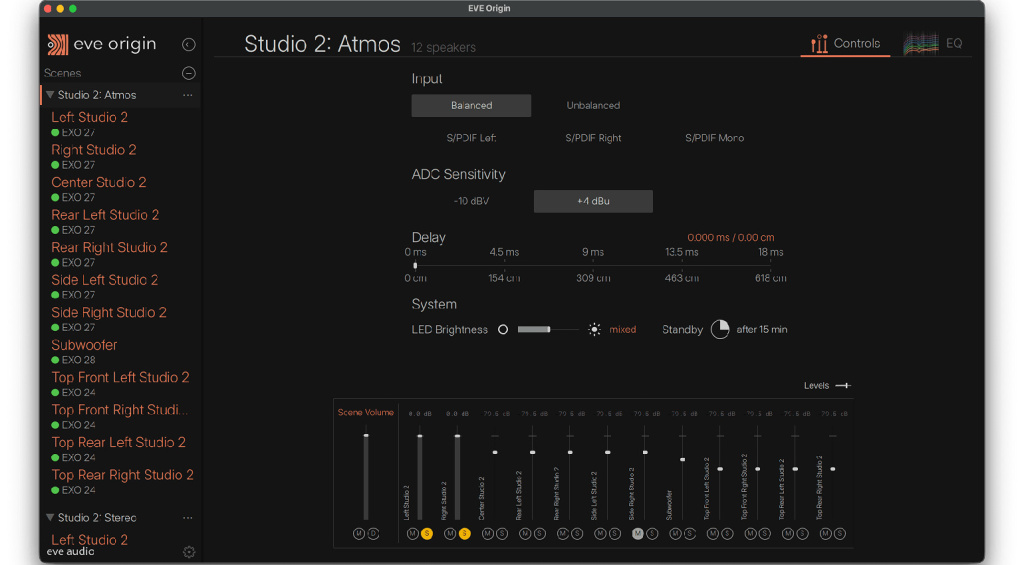Select Top Front Left Studio 2 speaker
This screenshot has height=565, width=1024.
pos(120,378)
